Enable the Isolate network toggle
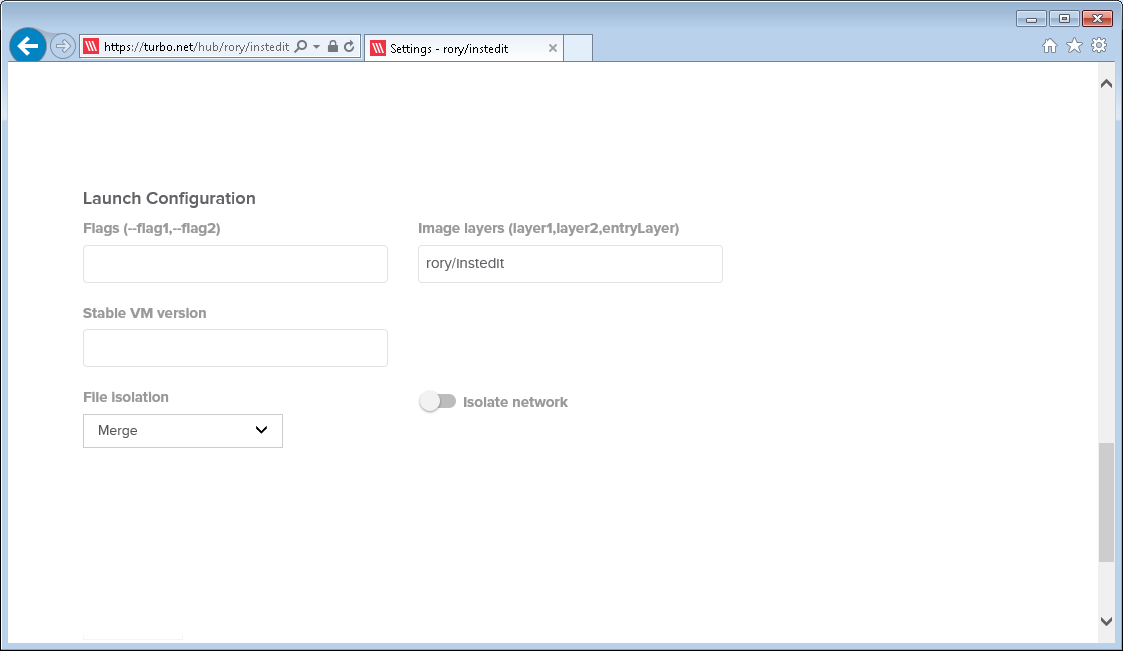Image resolution: width=1123 pixels, height=651 pixels. (437, 401)
